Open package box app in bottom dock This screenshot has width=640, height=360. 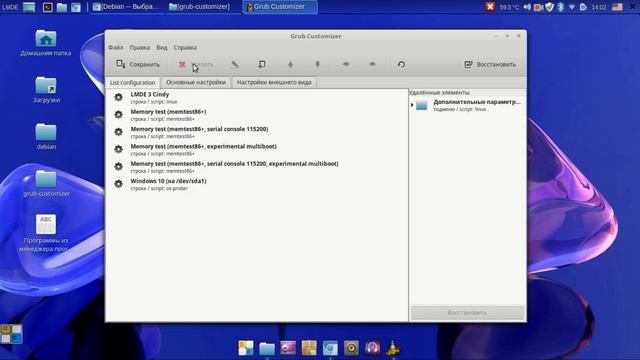309,348
